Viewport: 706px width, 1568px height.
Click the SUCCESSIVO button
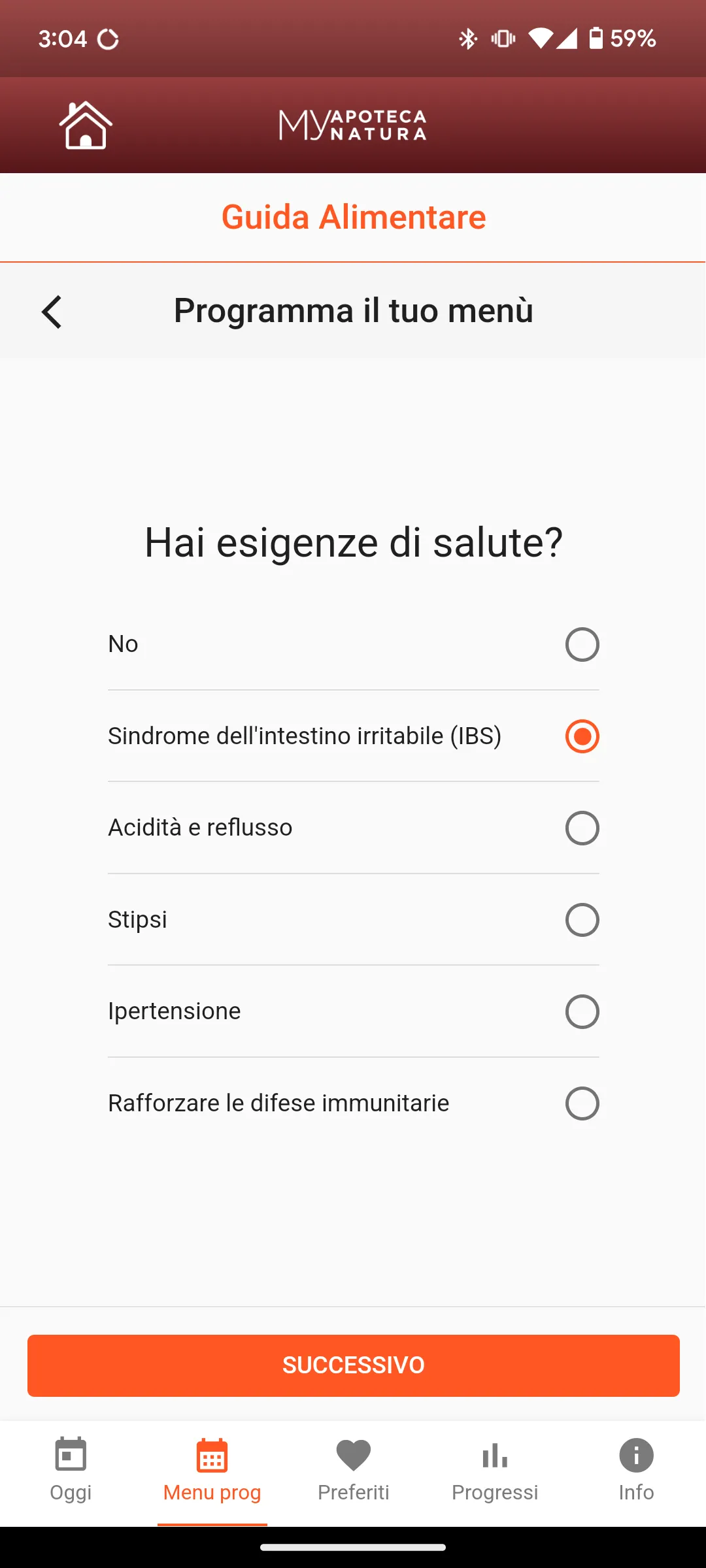click(354, 1365)
